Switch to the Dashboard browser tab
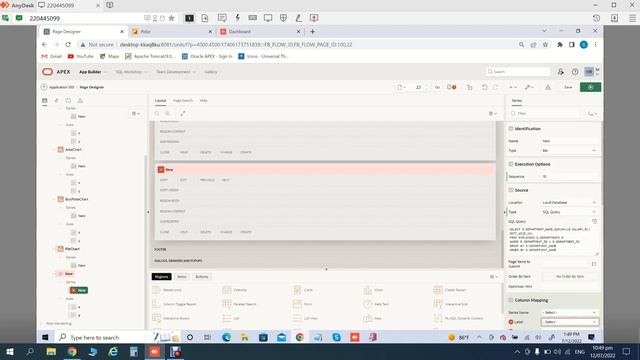The image size is (640, 360). point(260,31)
